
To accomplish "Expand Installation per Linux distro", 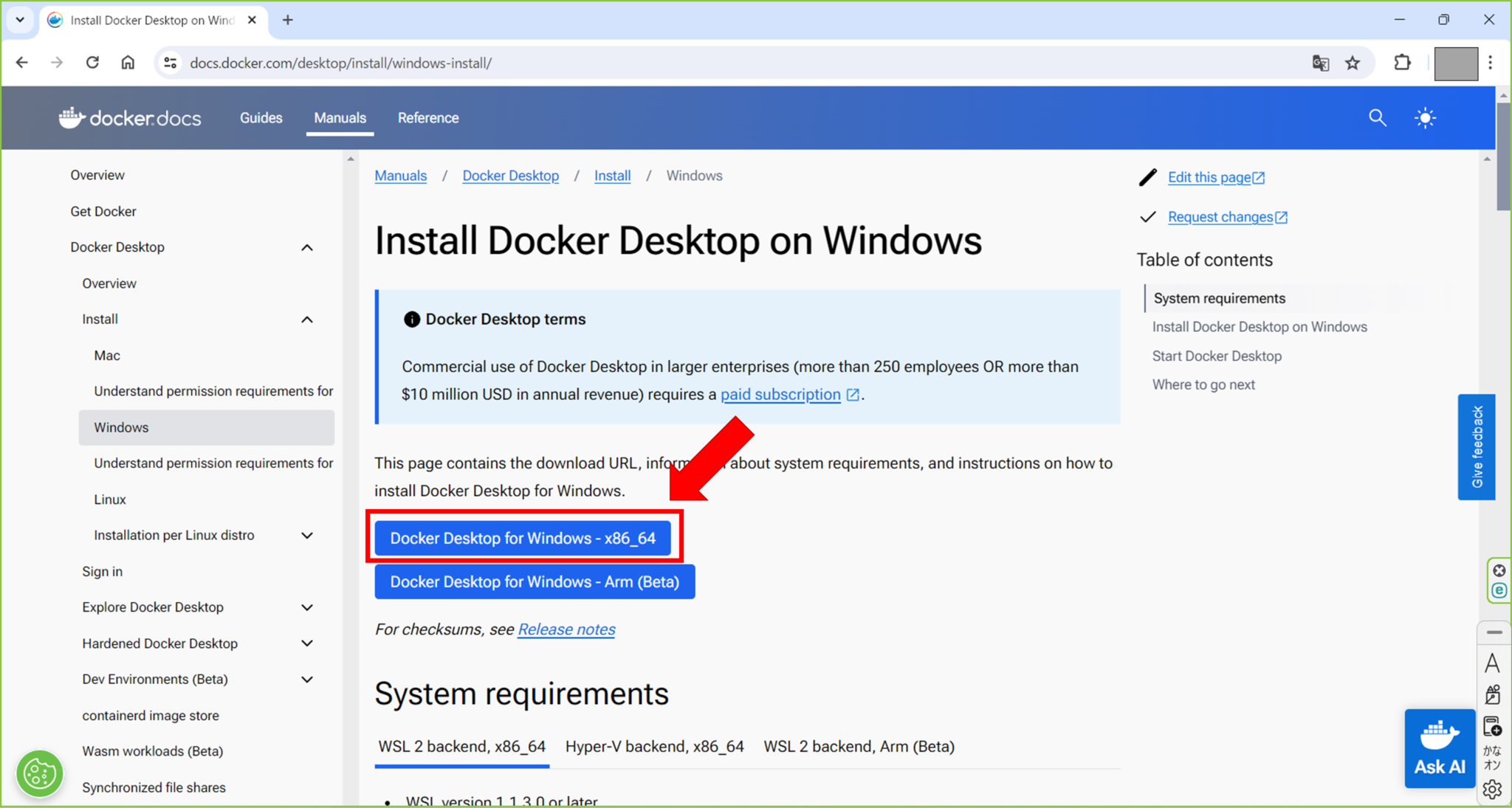I will tap(307, 535).
